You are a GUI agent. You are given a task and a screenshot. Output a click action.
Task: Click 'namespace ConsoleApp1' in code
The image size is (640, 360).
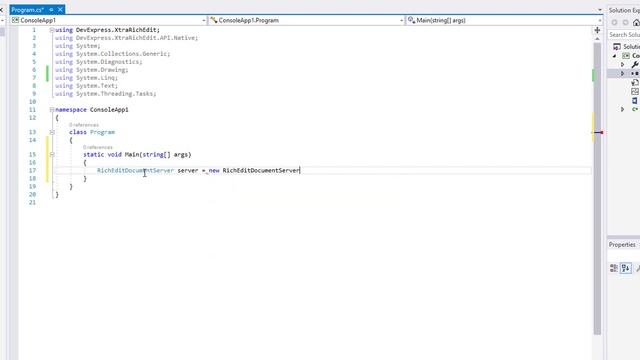tap(92, 110)
